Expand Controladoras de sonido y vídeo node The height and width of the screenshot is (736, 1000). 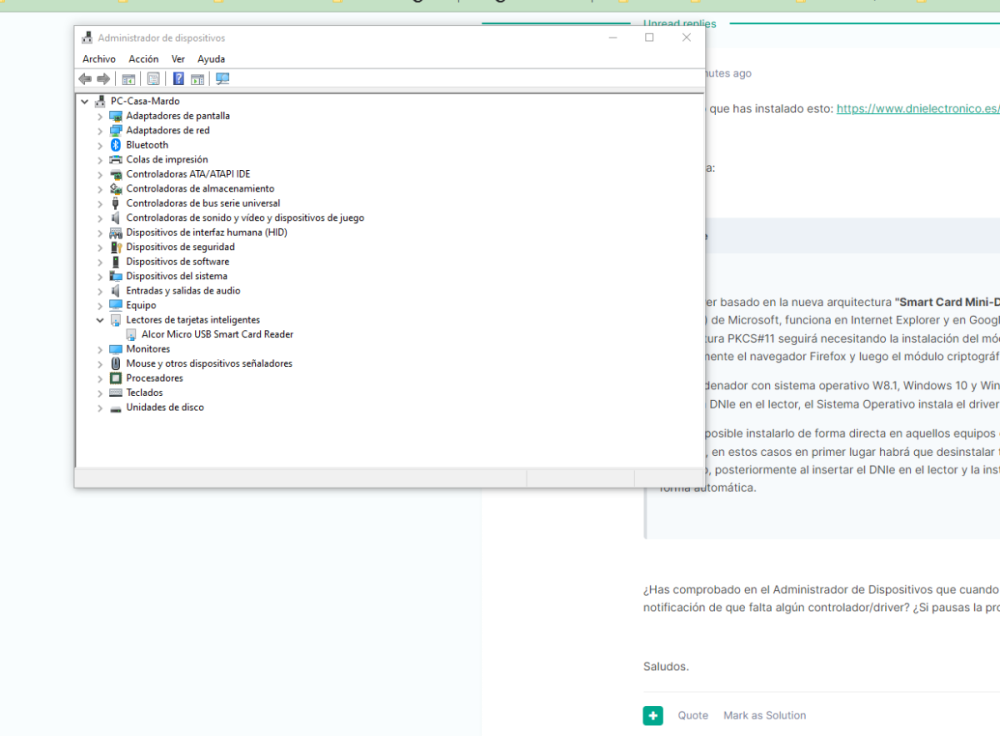tap(99, 218)
